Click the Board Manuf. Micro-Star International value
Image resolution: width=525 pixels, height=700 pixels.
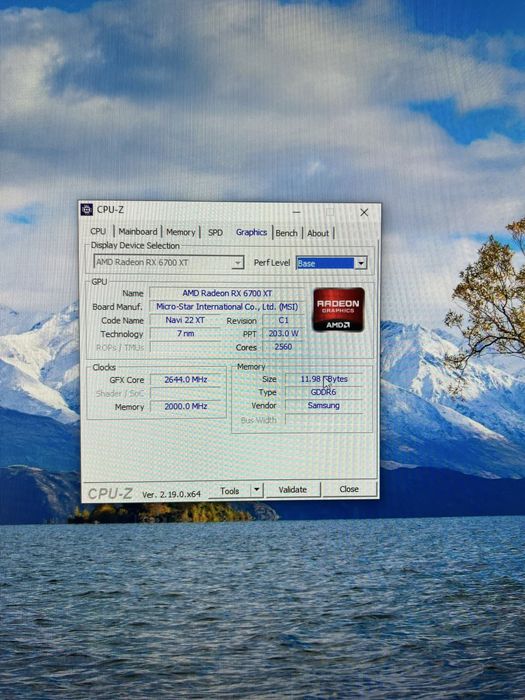click(x=227, y=307)
